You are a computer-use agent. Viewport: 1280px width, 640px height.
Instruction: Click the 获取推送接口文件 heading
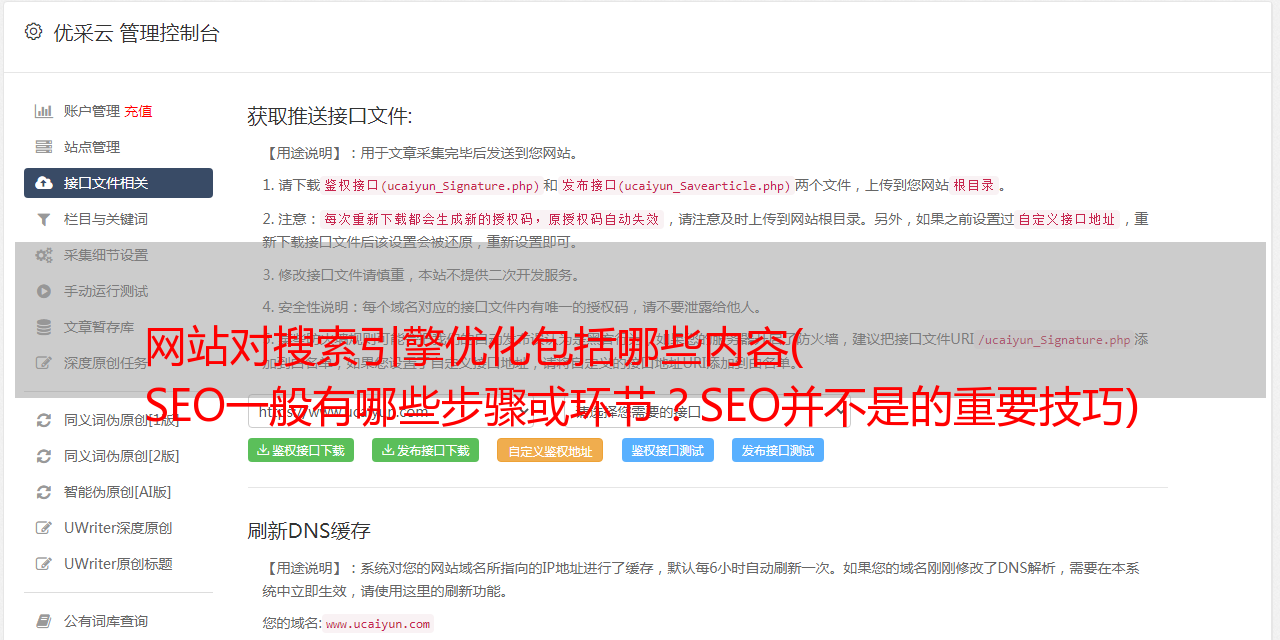(330, 116)
